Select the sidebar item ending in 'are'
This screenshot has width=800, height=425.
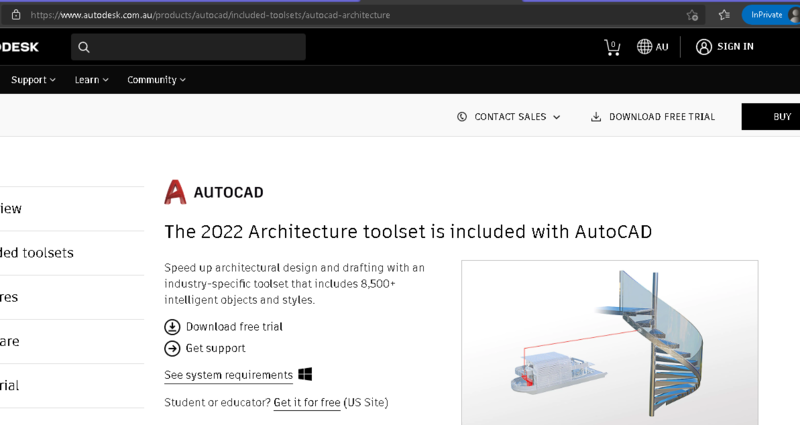[10, 341]
